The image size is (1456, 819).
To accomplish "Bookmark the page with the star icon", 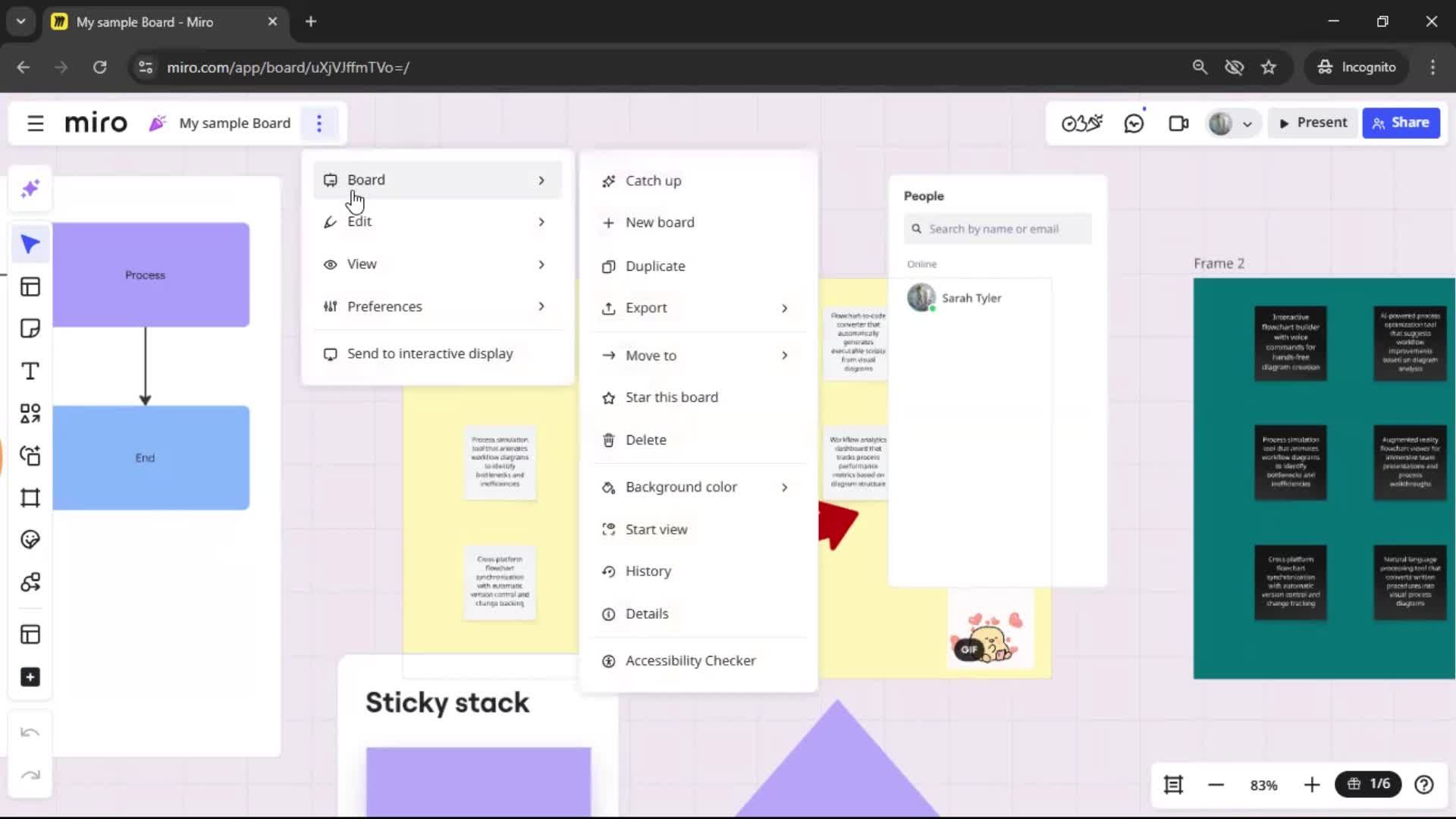I will (x=1269, y=67).
